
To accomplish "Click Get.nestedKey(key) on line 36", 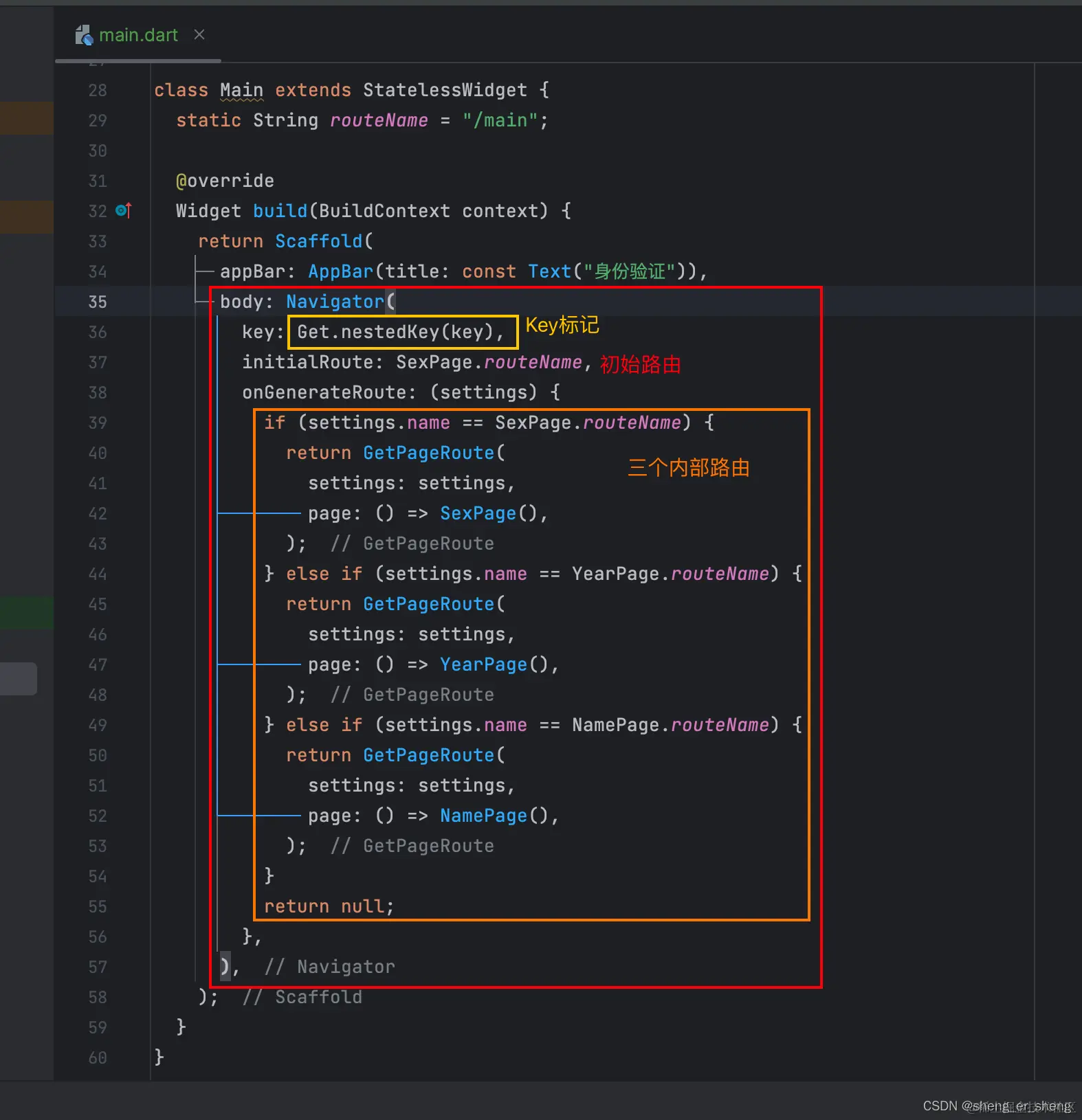I will [x=395, y=332].
